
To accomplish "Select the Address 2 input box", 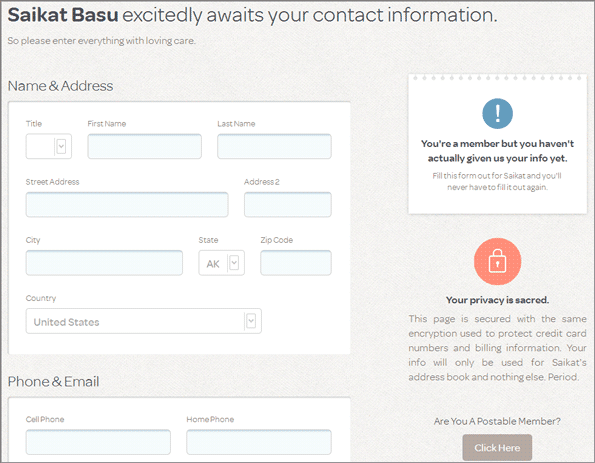I will 288,205.
